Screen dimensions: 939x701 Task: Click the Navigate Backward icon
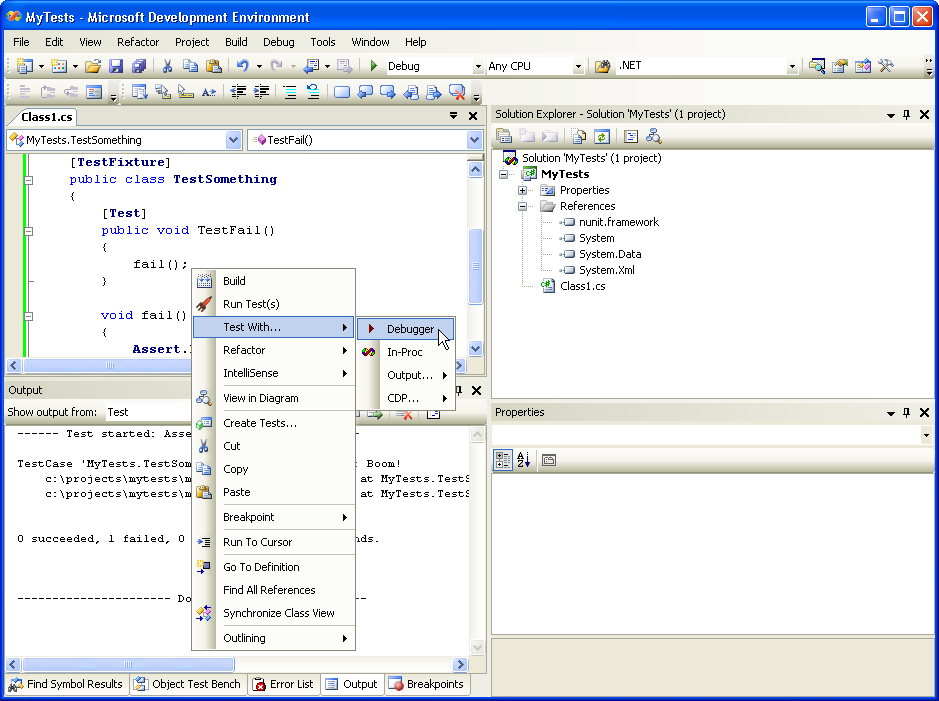click(x=312, y=66)
